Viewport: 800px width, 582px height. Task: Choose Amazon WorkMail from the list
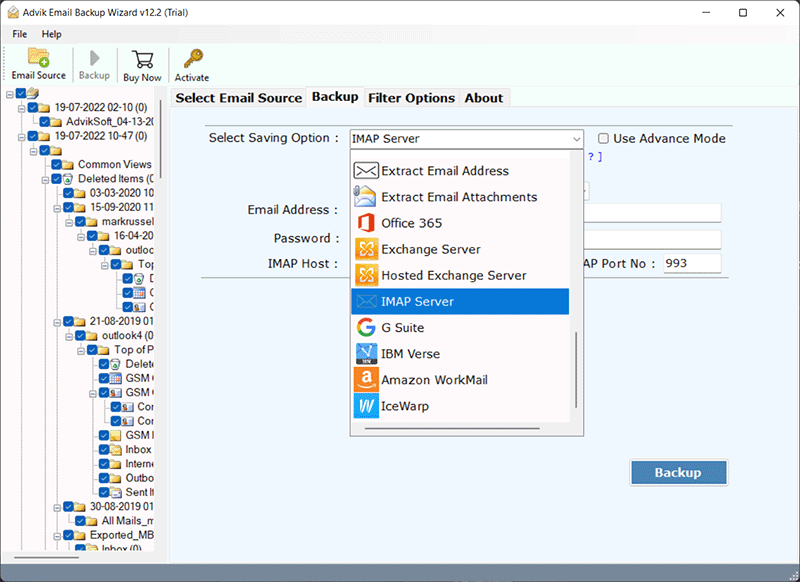(x=459, y=379)
